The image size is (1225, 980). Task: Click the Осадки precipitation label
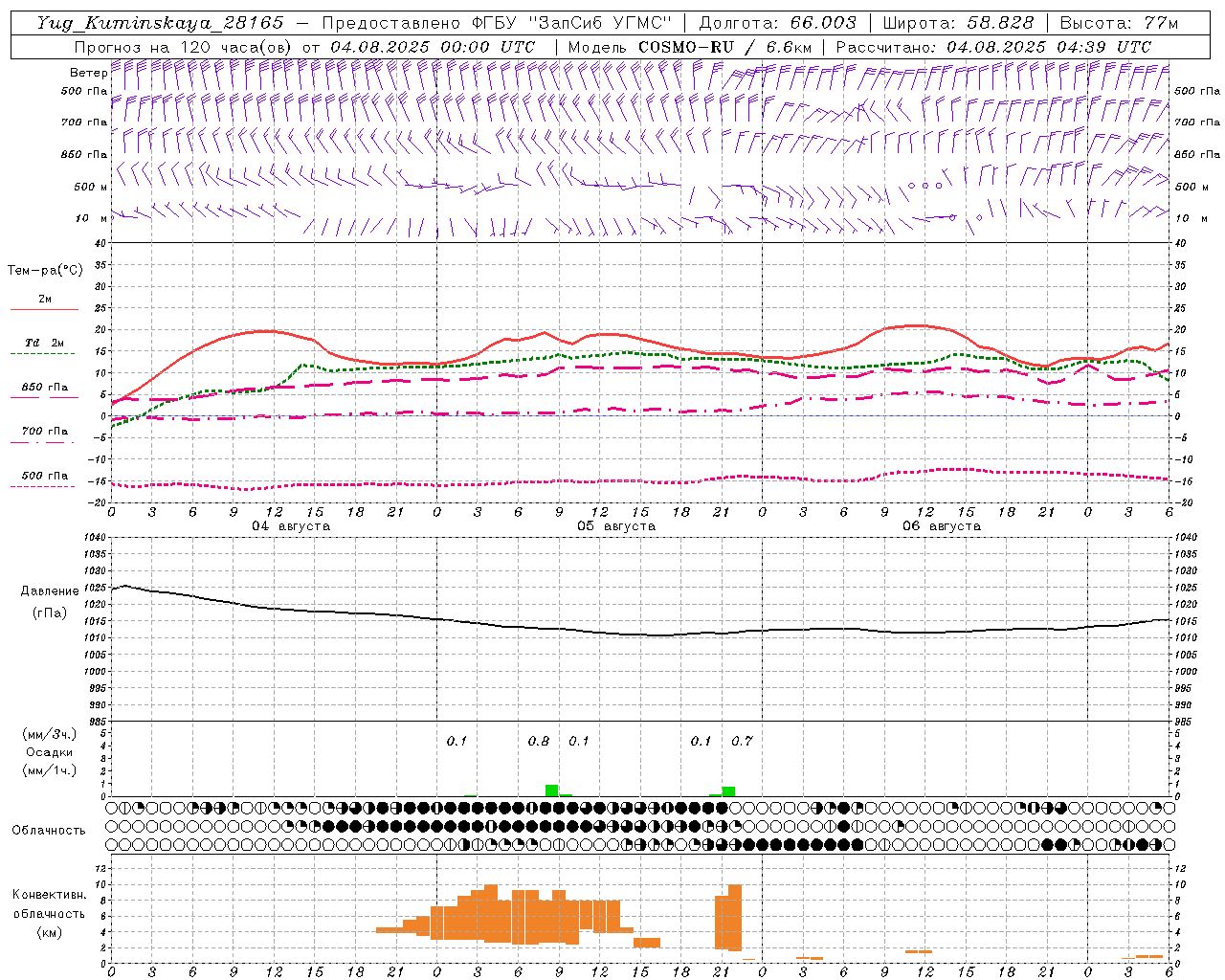coord(50,752)
